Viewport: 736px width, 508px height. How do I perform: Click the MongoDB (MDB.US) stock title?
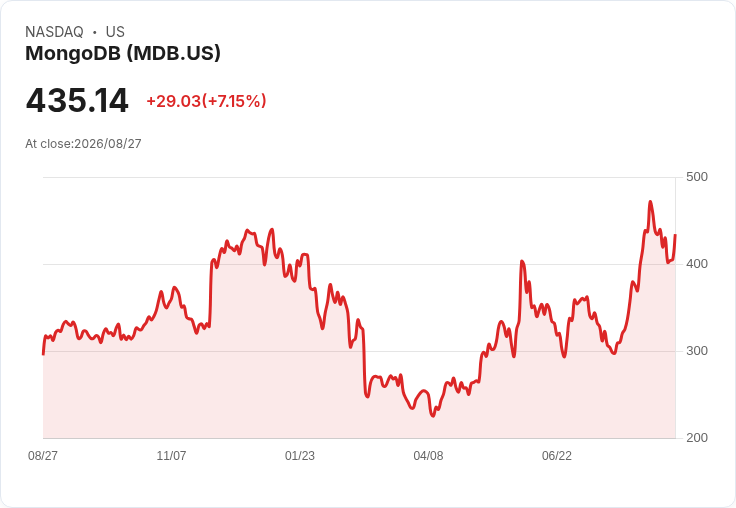pyautogui.click(x=123, y=54)
